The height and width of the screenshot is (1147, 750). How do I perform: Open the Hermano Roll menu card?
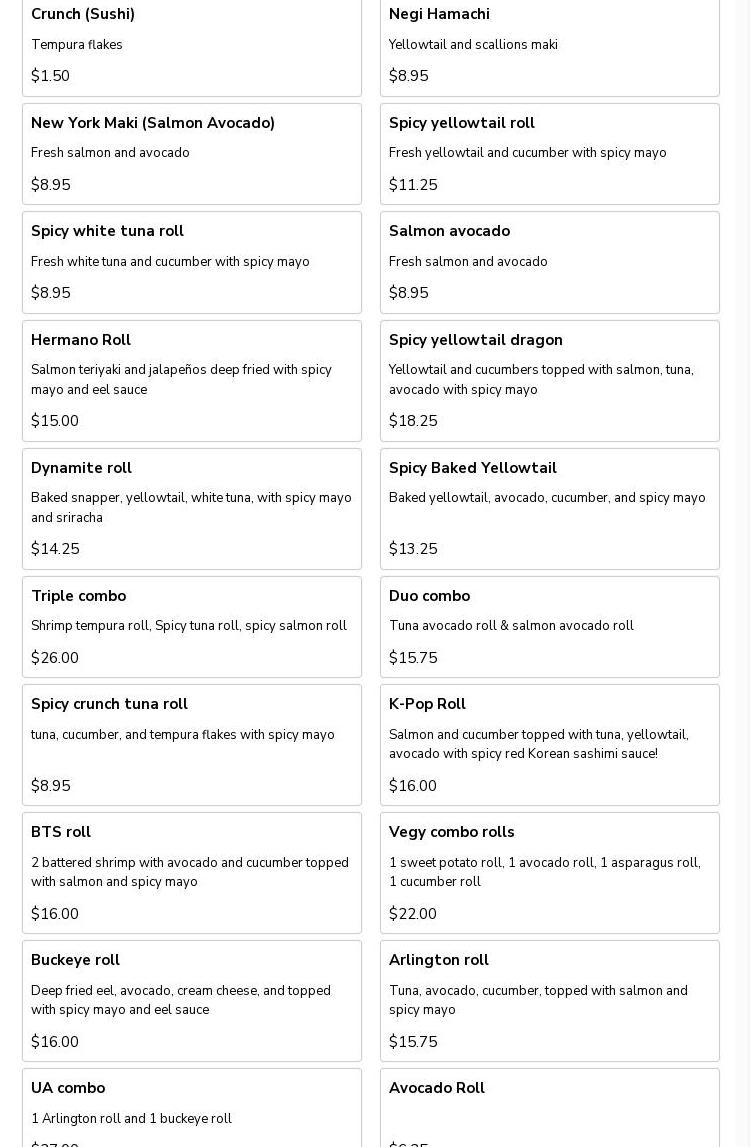pyautogui.click(x=191, y=380)
